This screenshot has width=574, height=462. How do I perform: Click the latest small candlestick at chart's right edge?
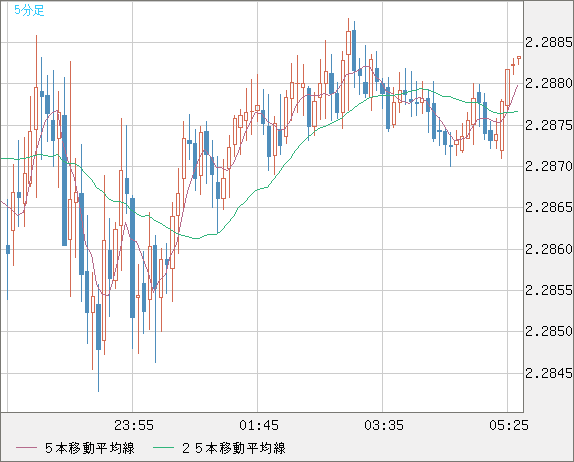(x=519, y=60)
